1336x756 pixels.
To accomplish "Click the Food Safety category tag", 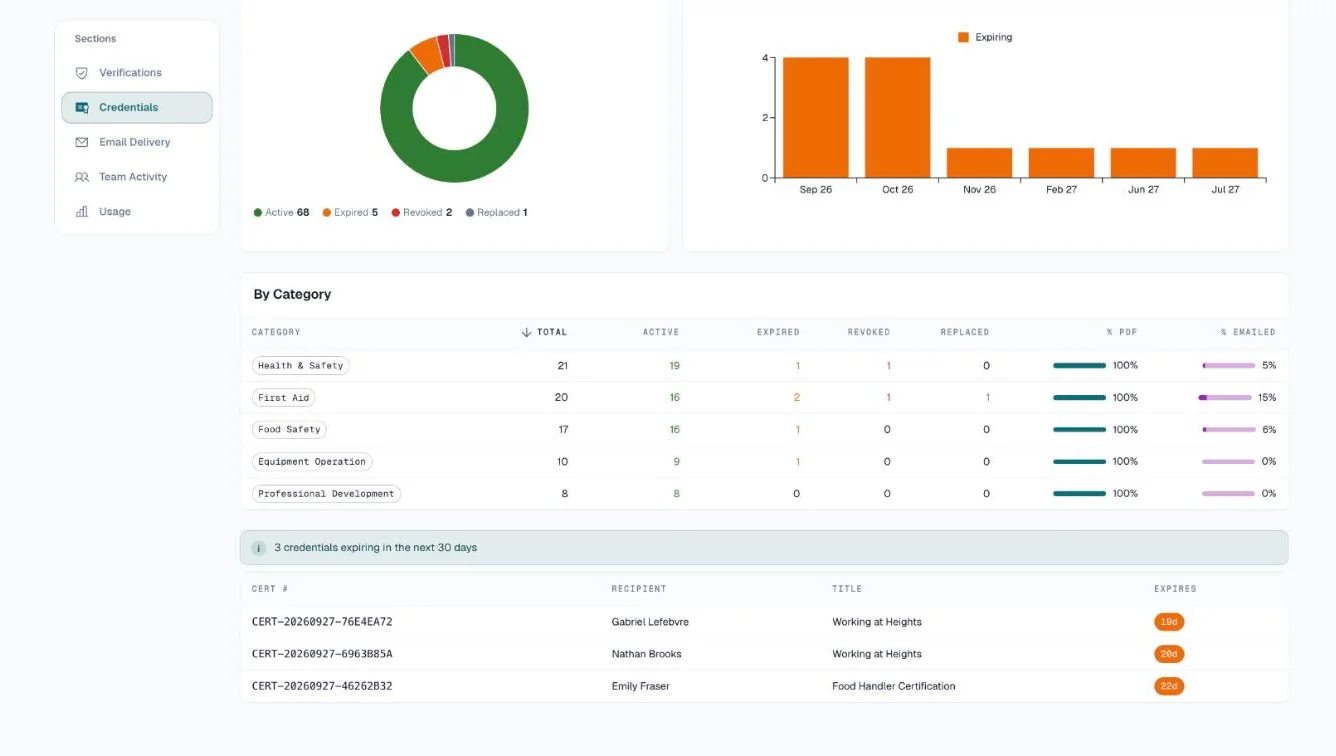I will coord(289,430).
